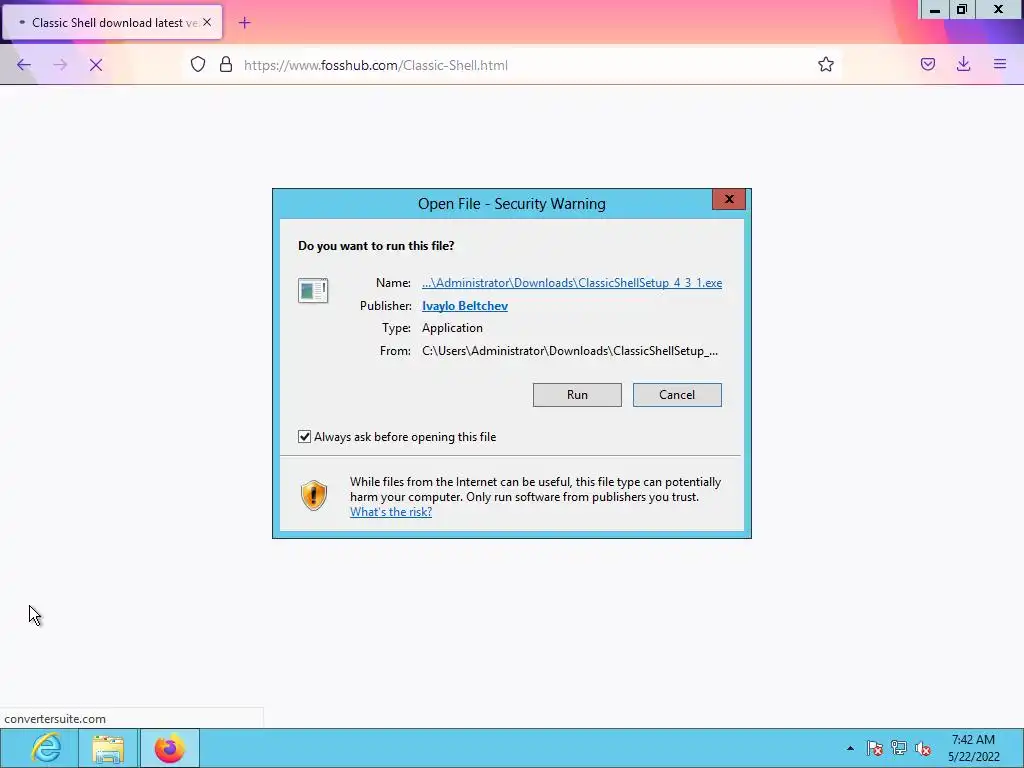Image resolution: width=1024 pixels, height=768 pixels.
Task: Open the What's the risk? link
Action: (391, 512)
